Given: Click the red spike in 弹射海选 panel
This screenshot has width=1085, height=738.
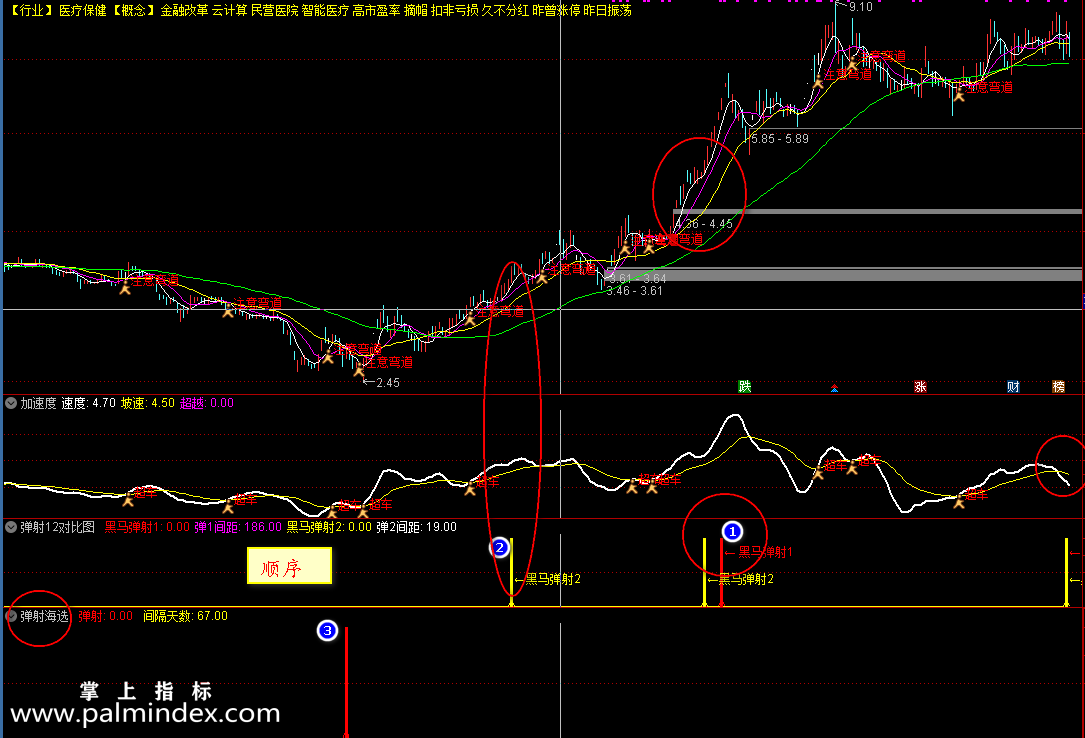Looking at the screenshot, I should coord(346,682).
